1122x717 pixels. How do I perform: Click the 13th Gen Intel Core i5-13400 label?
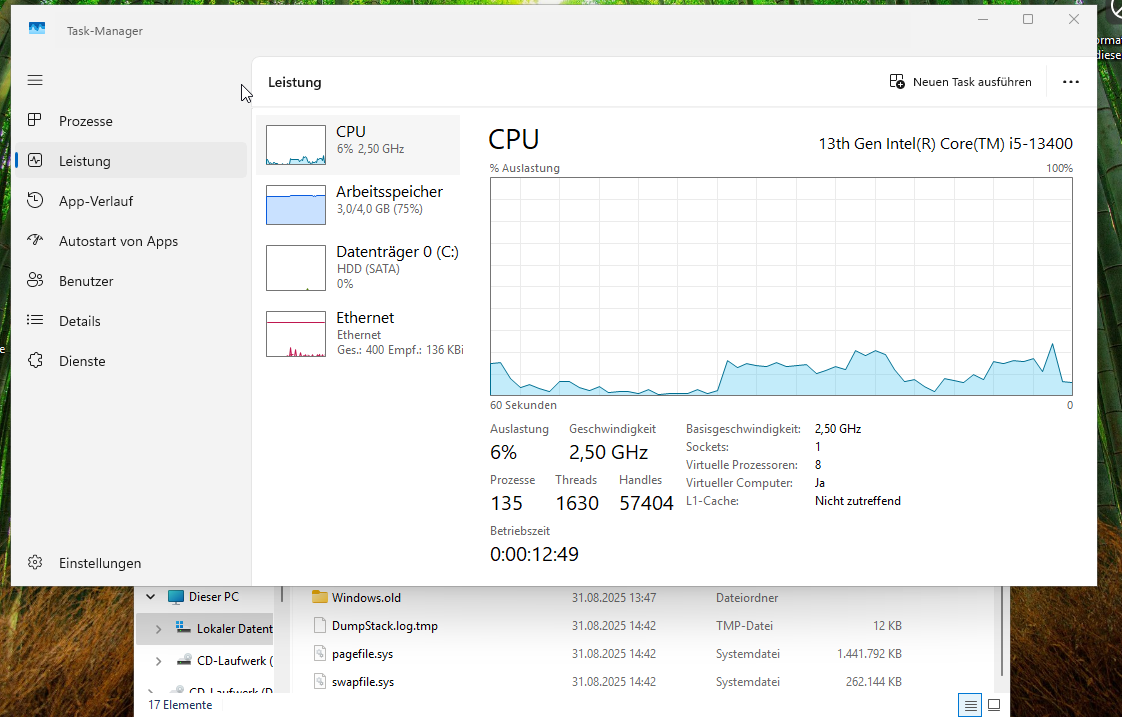click(945, 143)
